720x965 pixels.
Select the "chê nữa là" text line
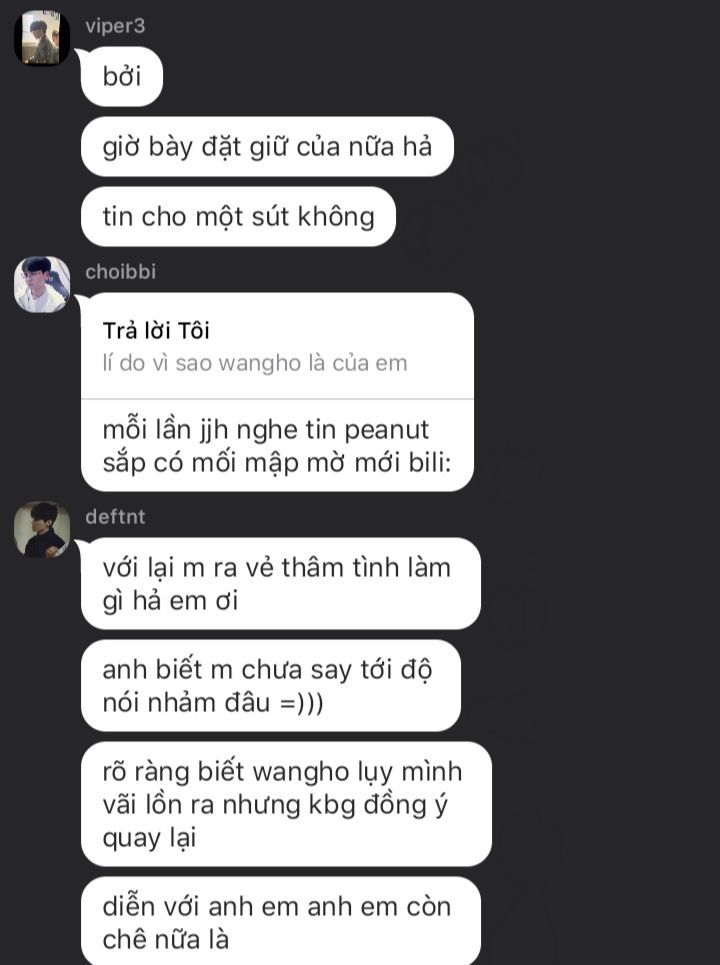[x=166, y=940]
